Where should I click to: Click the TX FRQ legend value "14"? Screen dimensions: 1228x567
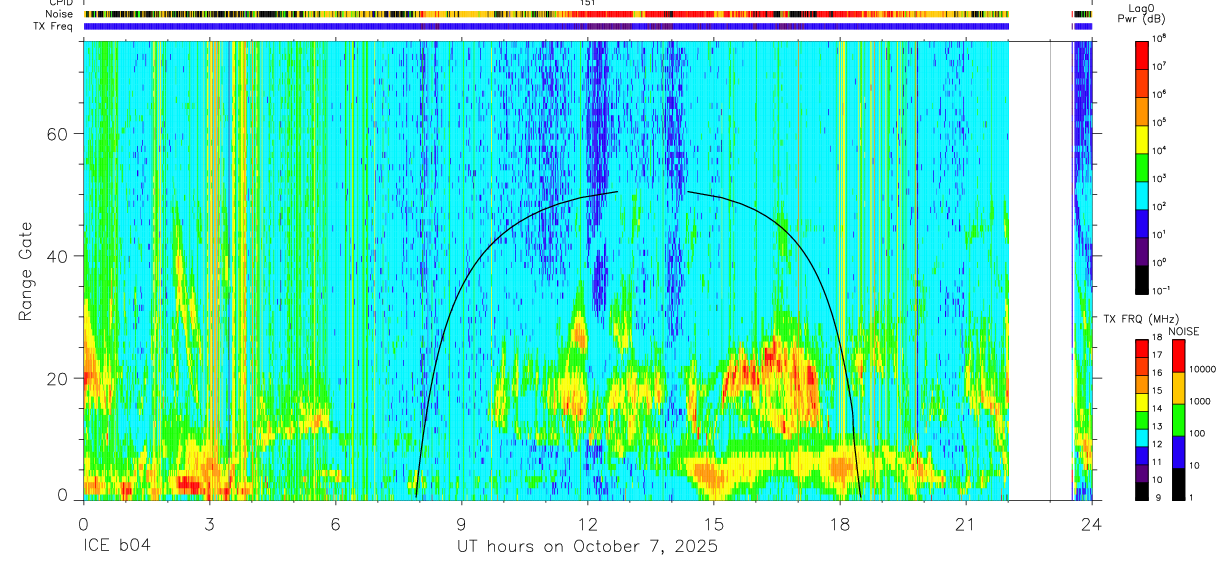click(1156, 410)
